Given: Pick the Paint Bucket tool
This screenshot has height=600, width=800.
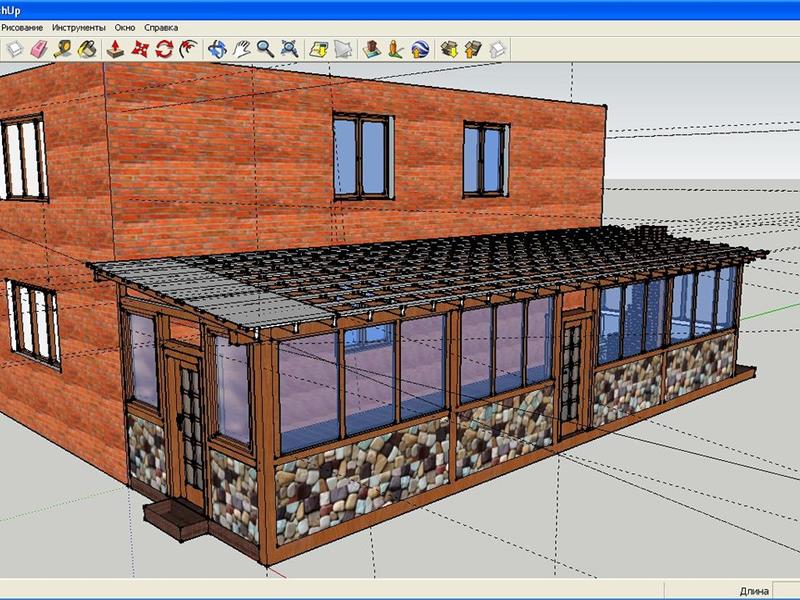Looking at the screenshot, I should click(x=88, y=48).
